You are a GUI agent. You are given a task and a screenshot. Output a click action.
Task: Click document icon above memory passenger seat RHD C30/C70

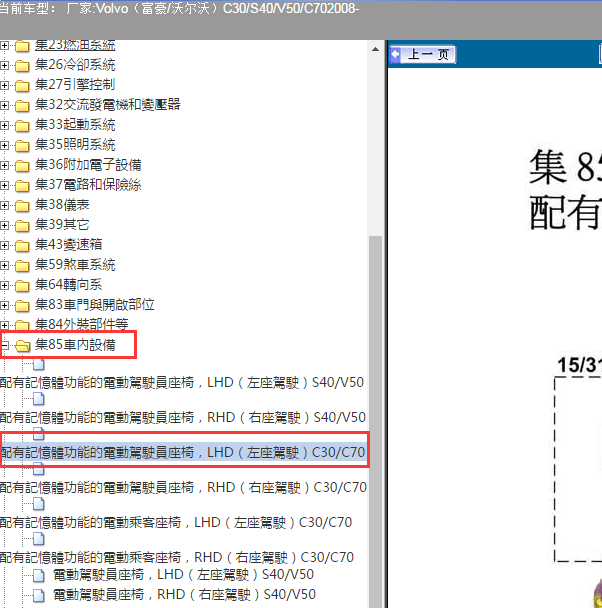[38, 539]
